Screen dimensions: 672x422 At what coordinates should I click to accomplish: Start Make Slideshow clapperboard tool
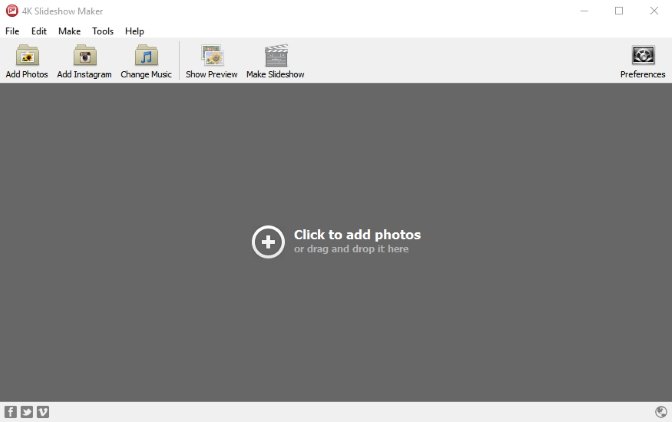275,61
